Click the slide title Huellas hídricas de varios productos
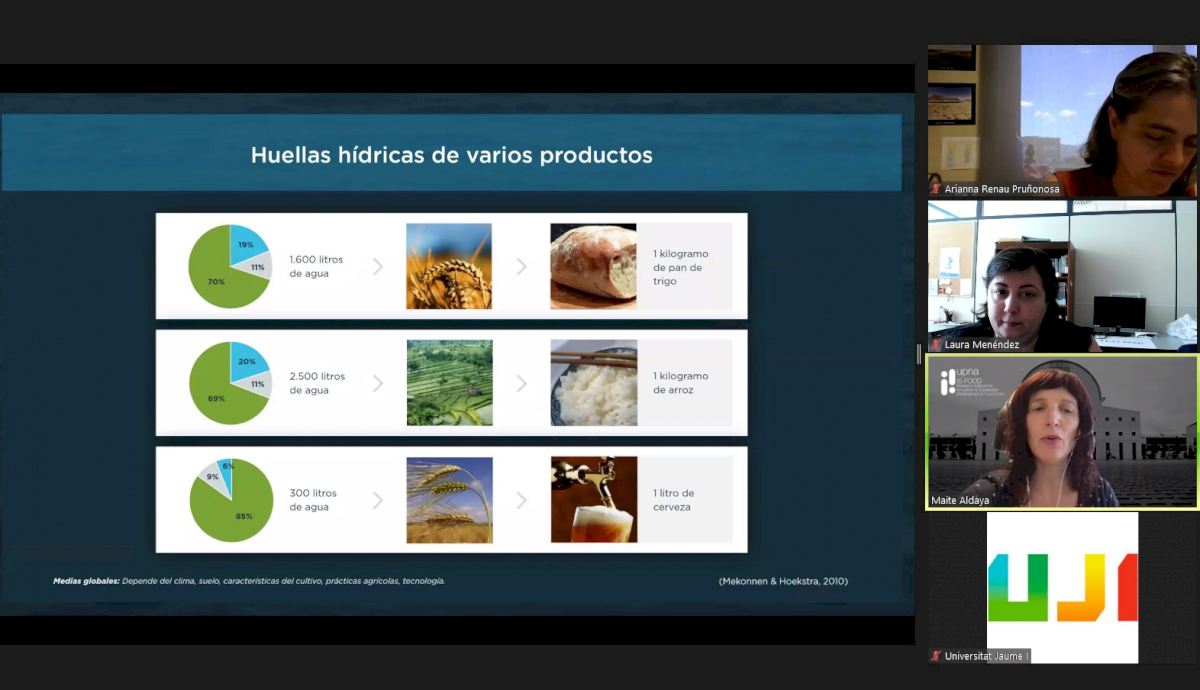The height and width of the screenshot is (690, 1200). pyautogui.click(x=451, y=155)
